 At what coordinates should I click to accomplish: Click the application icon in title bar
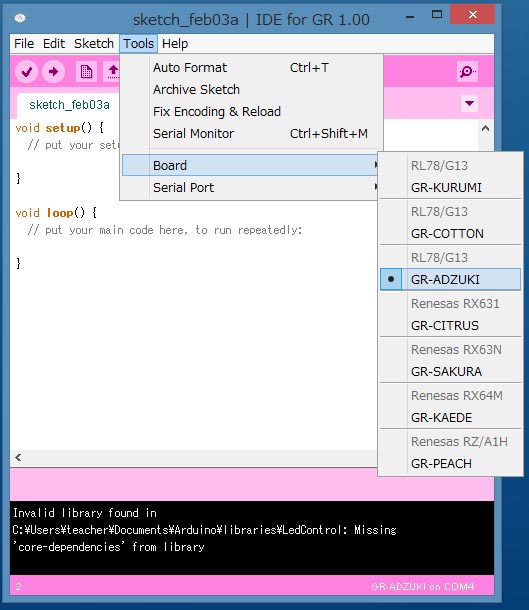(x=20, y=18)
